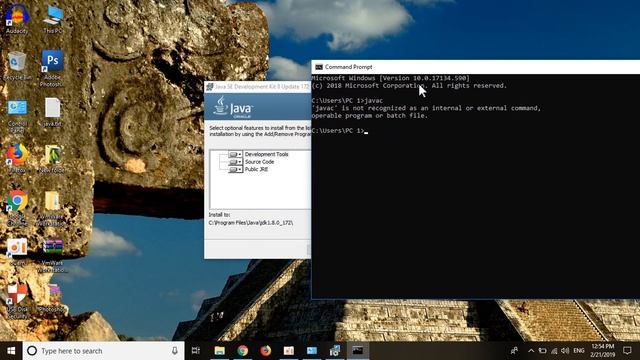Screen dimensions: 640x360
Task: Open the volume control in the tray
Action: click(565, 351)
